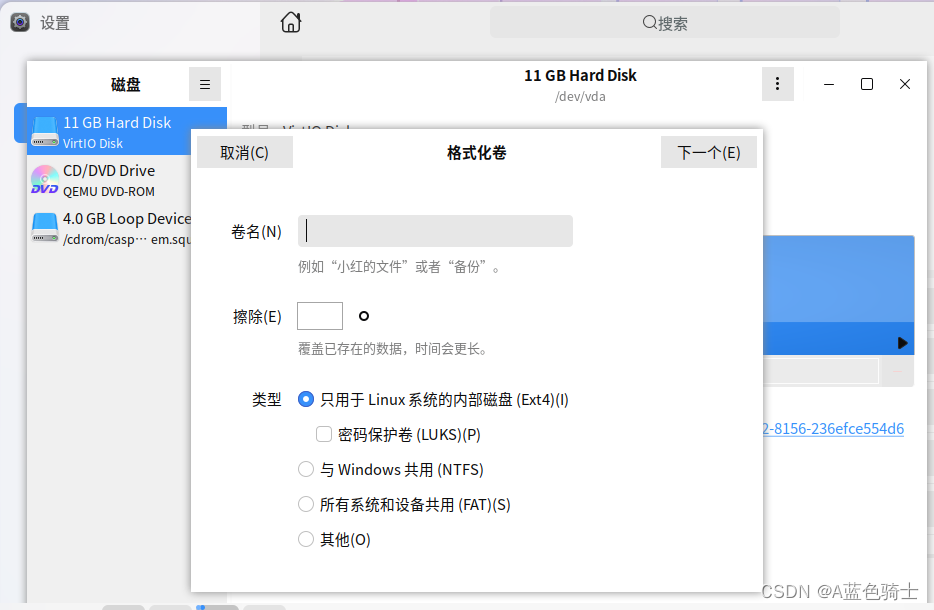Click the play triangle on the volume diagram
Screen dimensions: 934x610
tap(903, 341)
